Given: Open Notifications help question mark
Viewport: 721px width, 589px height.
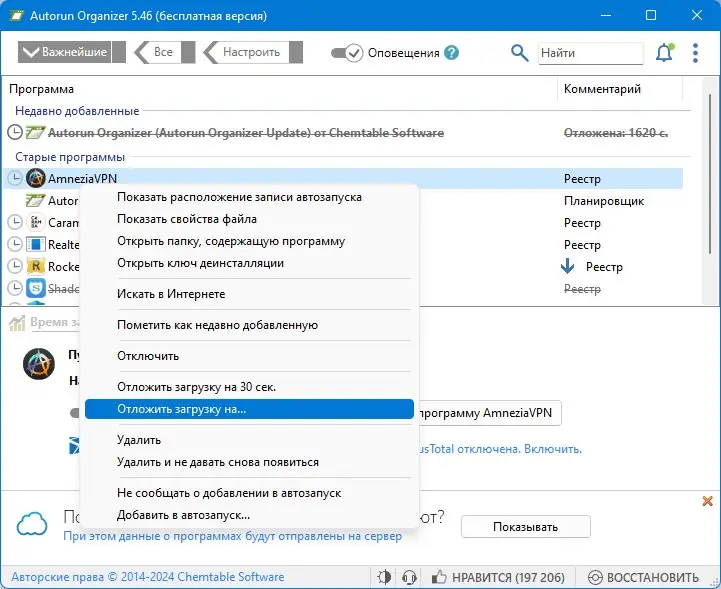Looking at the screenshot, I should (x=452, y=52).
